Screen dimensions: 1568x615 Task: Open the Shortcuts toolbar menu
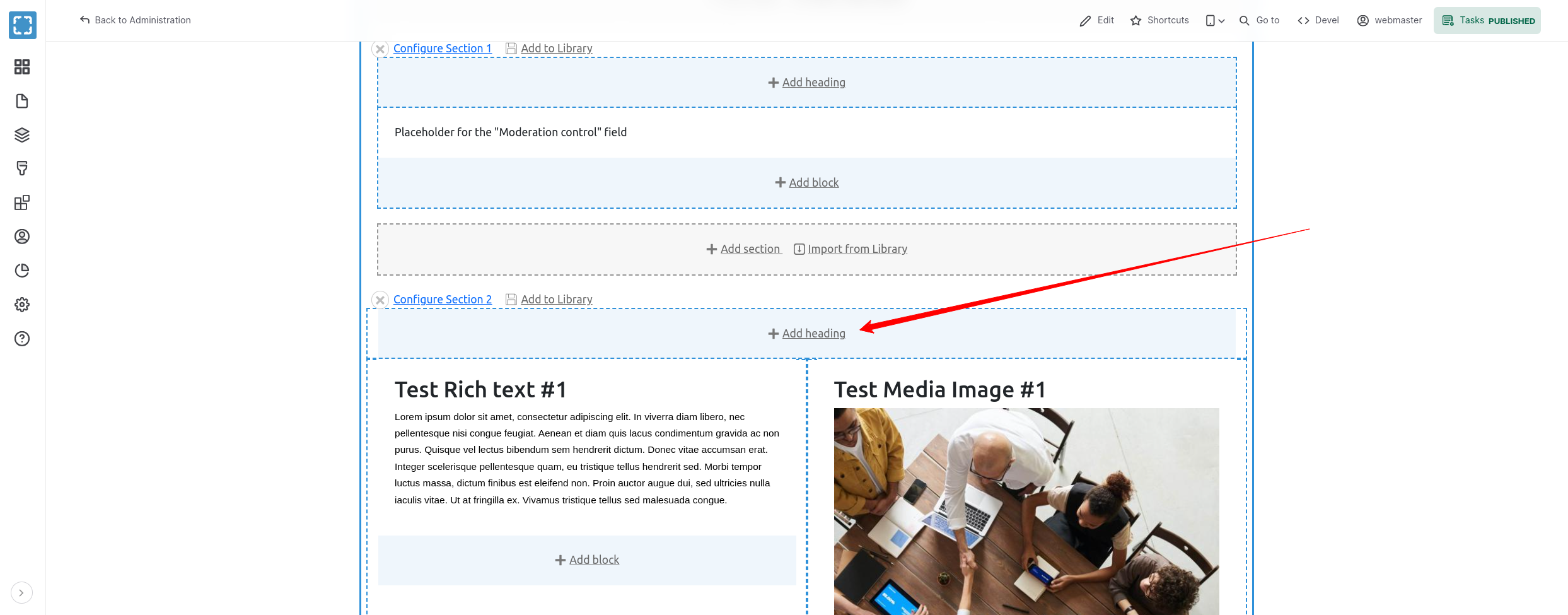click(x=1159, y=20)
